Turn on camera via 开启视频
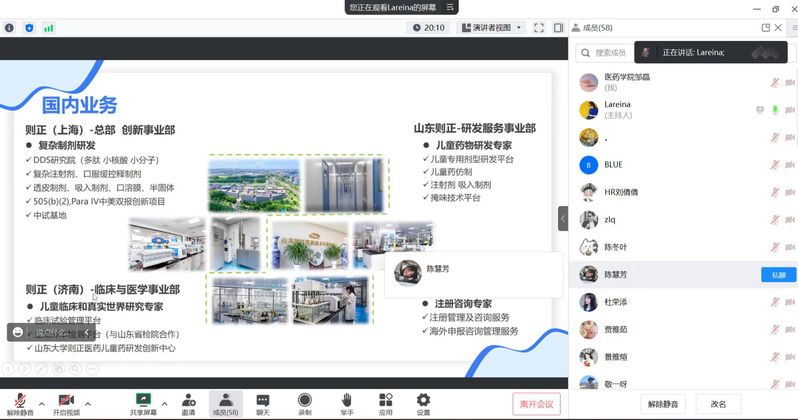The image size is (798, 420). (x=66, y=404)
